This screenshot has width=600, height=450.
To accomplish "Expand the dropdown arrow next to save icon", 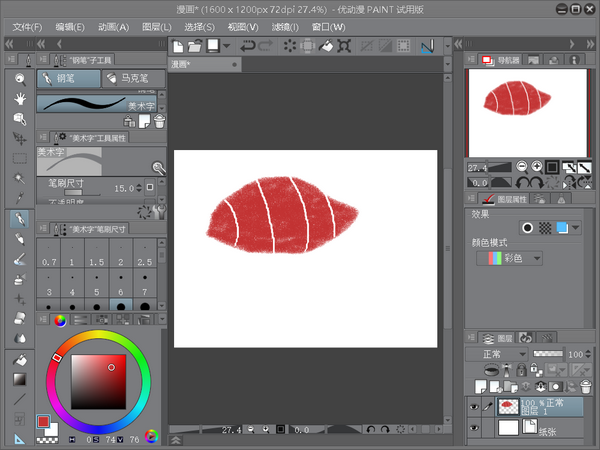I will click(227, 46).
